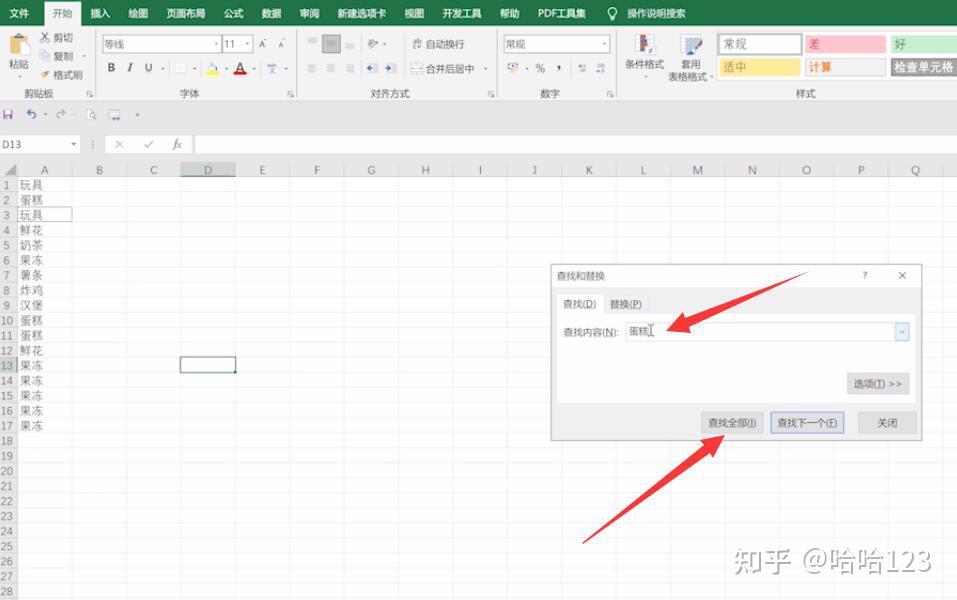957x600 pixels.
Task: Open Find what history dropdown arrow
Action: 902,331
